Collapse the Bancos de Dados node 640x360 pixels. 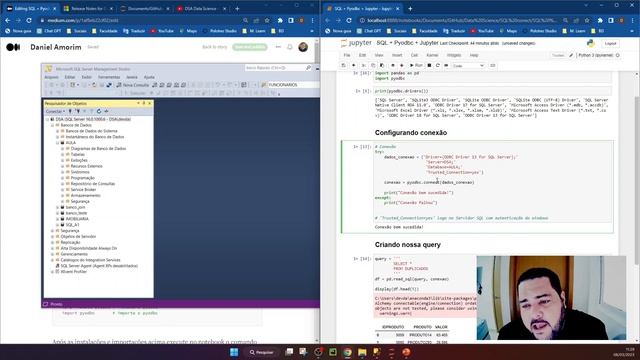53,125
